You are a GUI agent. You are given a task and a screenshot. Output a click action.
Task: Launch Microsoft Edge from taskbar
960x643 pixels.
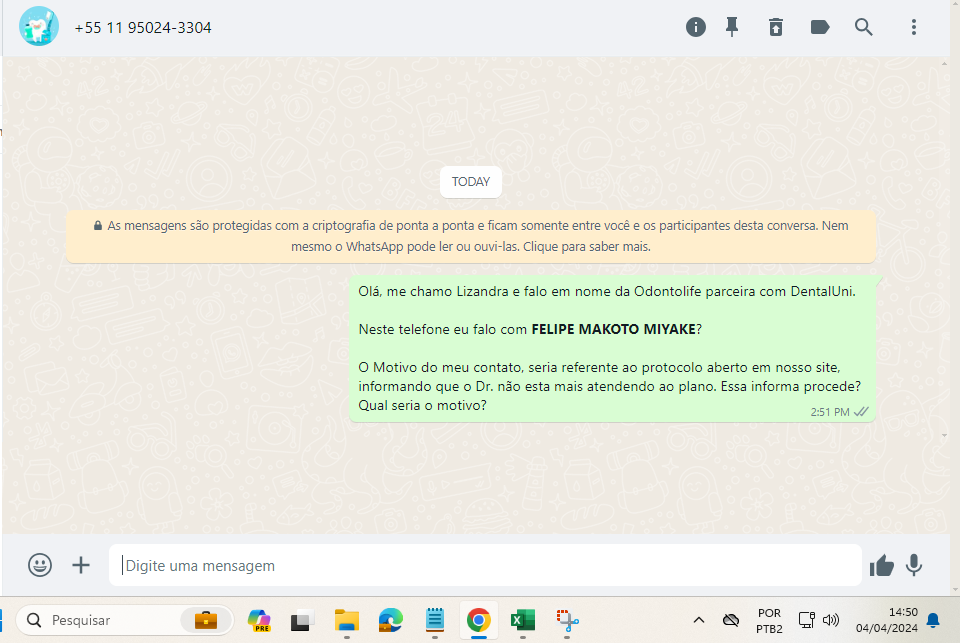391,620
